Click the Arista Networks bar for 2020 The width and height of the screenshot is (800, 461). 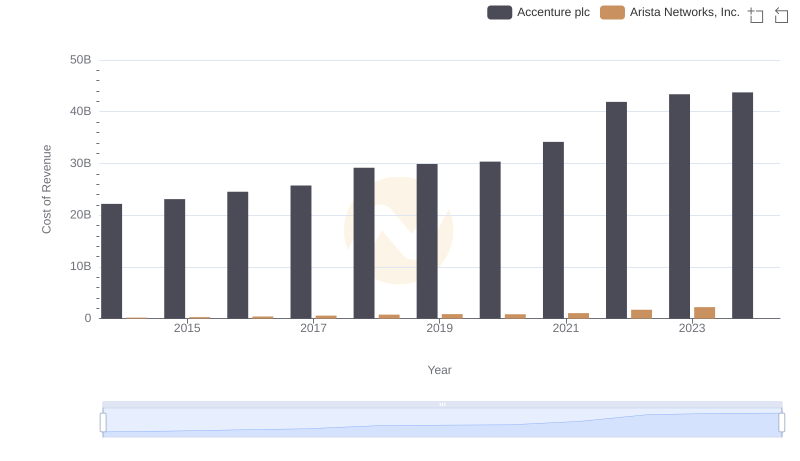pos(515,316)
